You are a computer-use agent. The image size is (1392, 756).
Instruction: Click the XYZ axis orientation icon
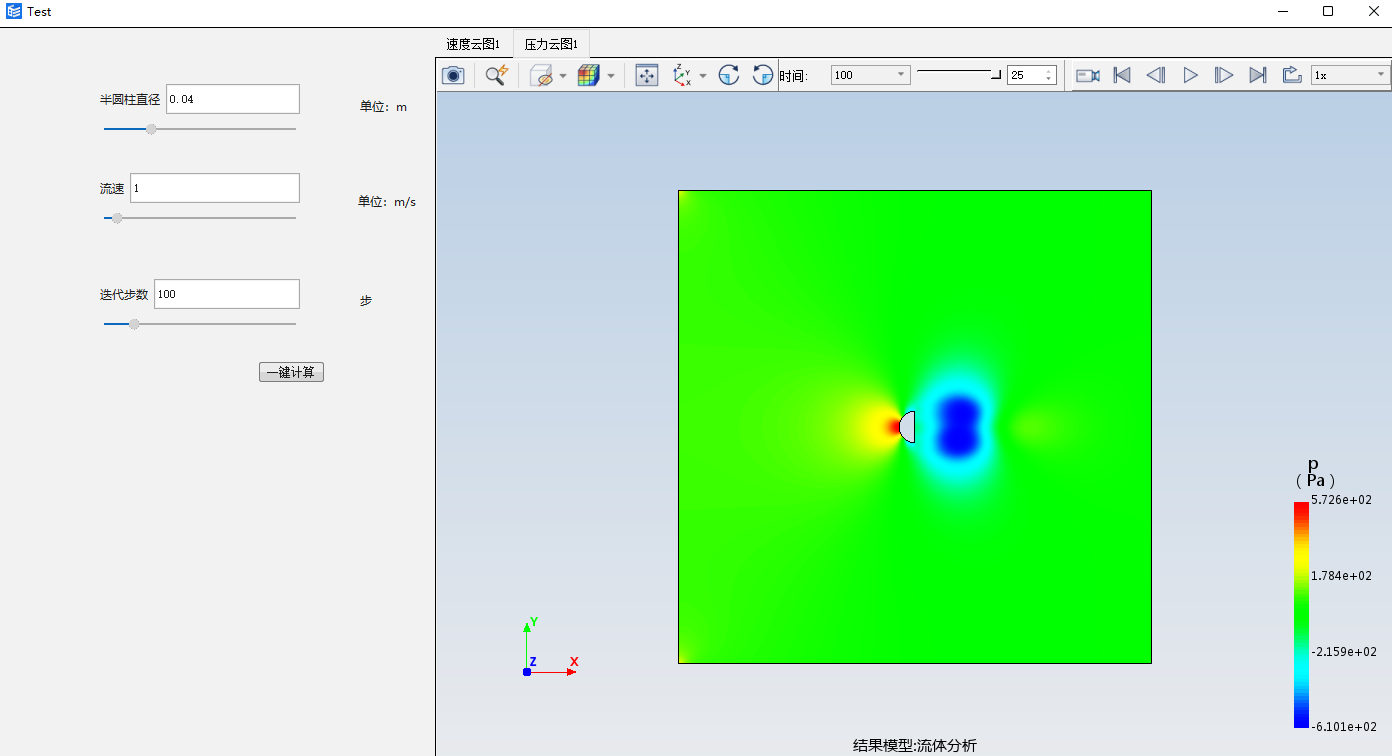tap(683, 75)
